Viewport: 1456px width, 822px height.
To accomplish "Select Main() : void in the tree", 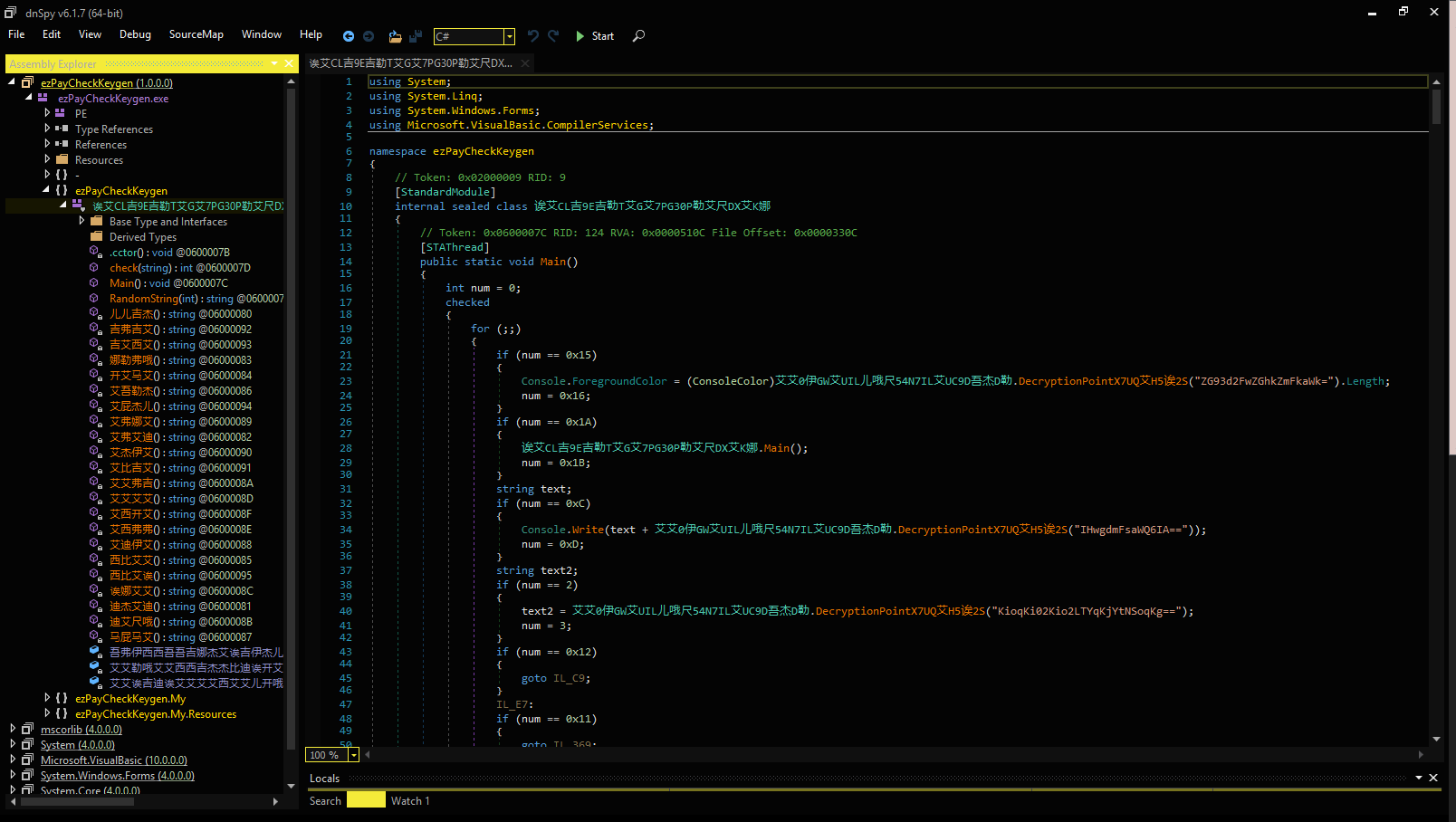I will pos(168,283).
